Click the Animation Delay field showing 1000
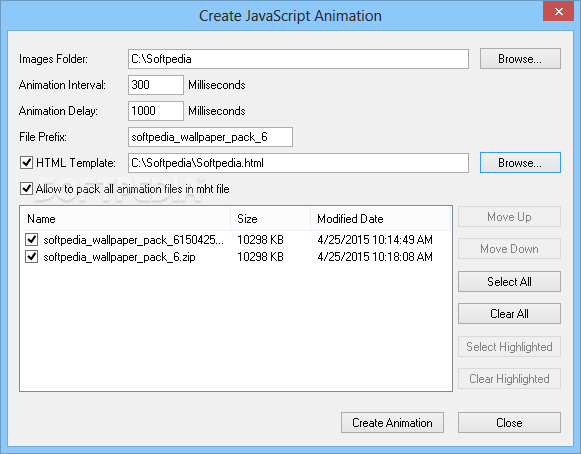This screenshot has height=454, width=581. tap(156, 111)
